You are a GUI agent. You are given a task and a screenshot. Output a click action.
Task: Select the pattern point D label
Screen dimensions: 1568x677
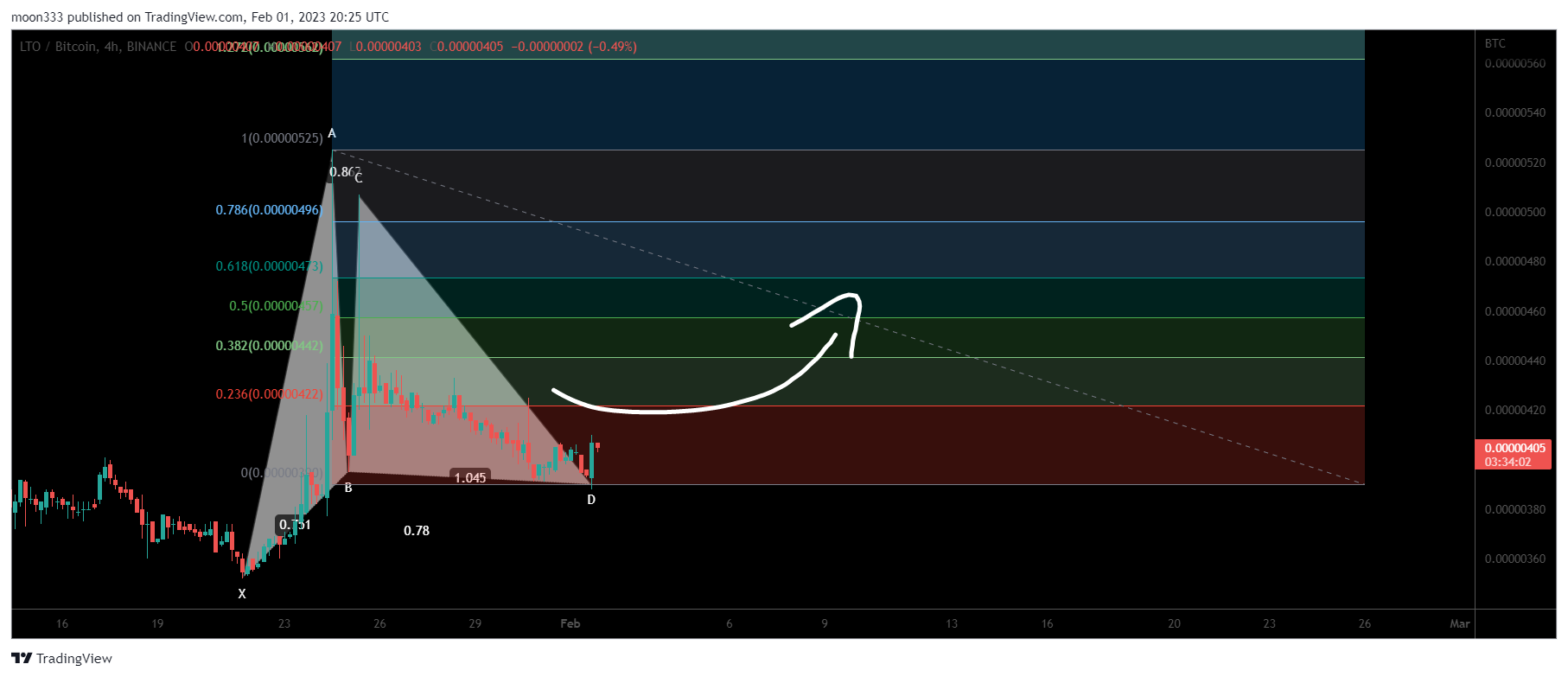tap(591, 500)
